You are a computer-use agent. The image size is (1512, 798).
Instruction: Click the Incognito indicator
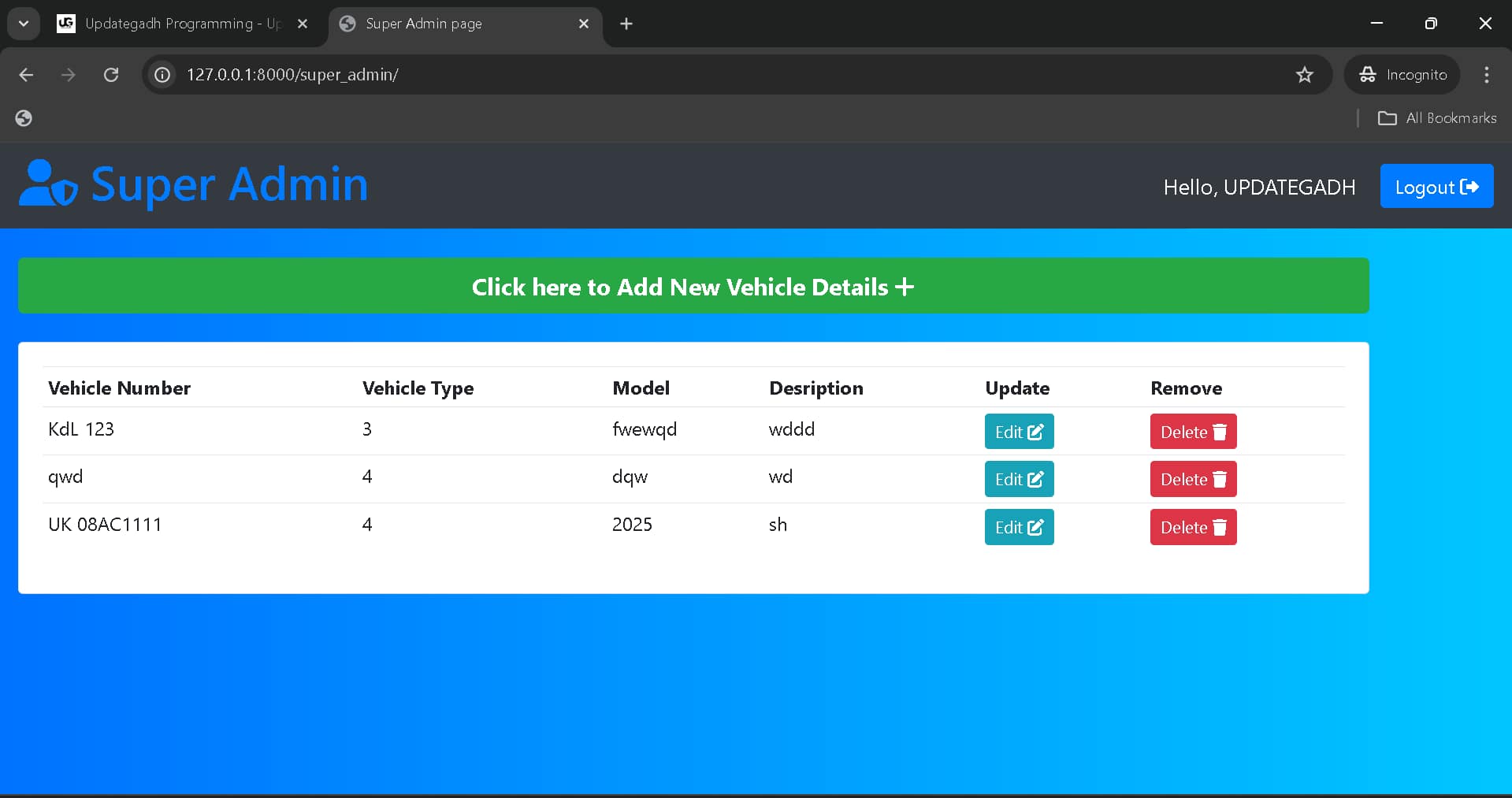click(1402, 75)
